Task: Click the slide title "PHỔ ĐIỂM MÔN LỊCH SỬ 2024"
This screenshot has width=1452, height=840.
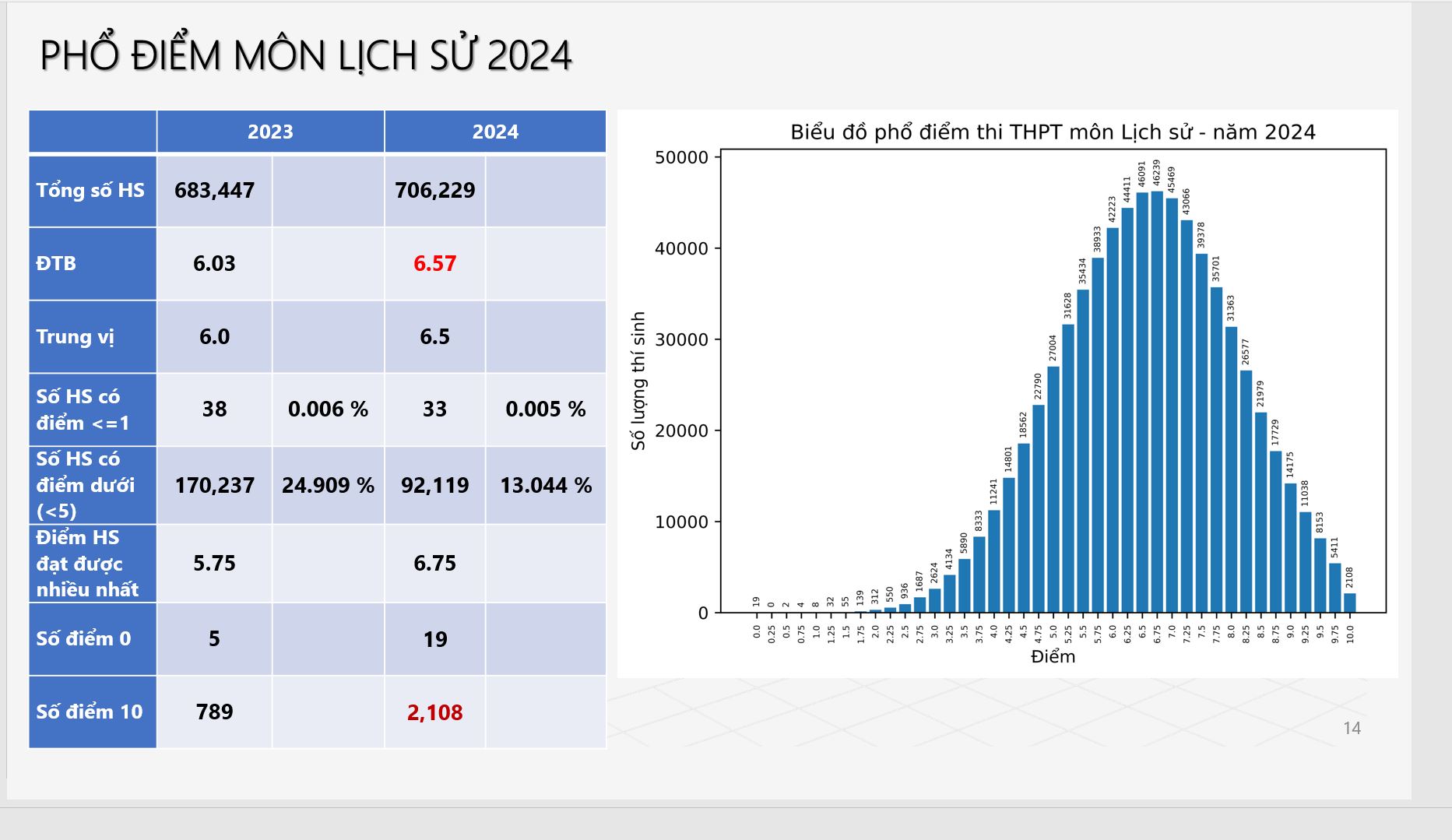Action: [x=306, y=55]
